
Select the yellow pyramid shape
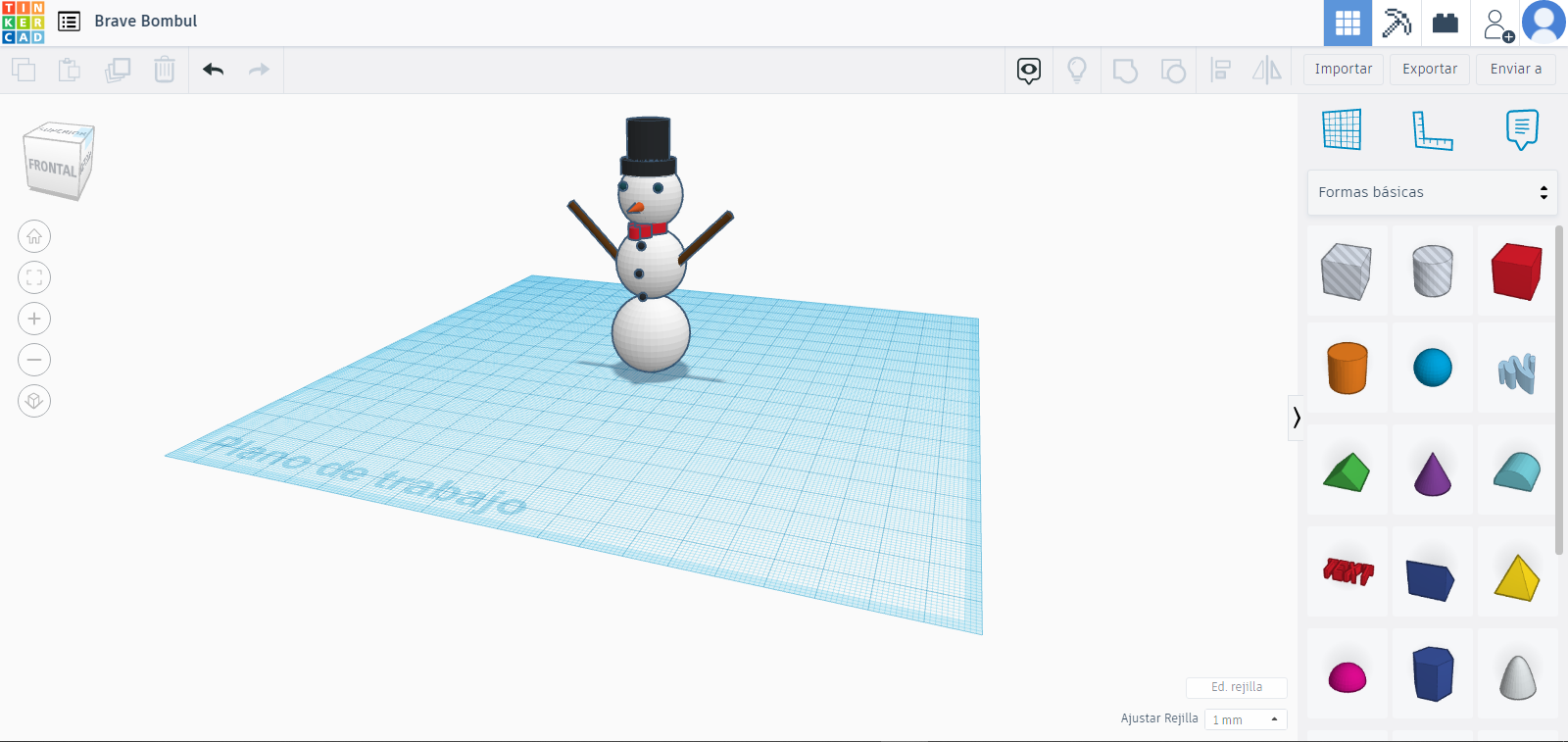[1517, 577]
